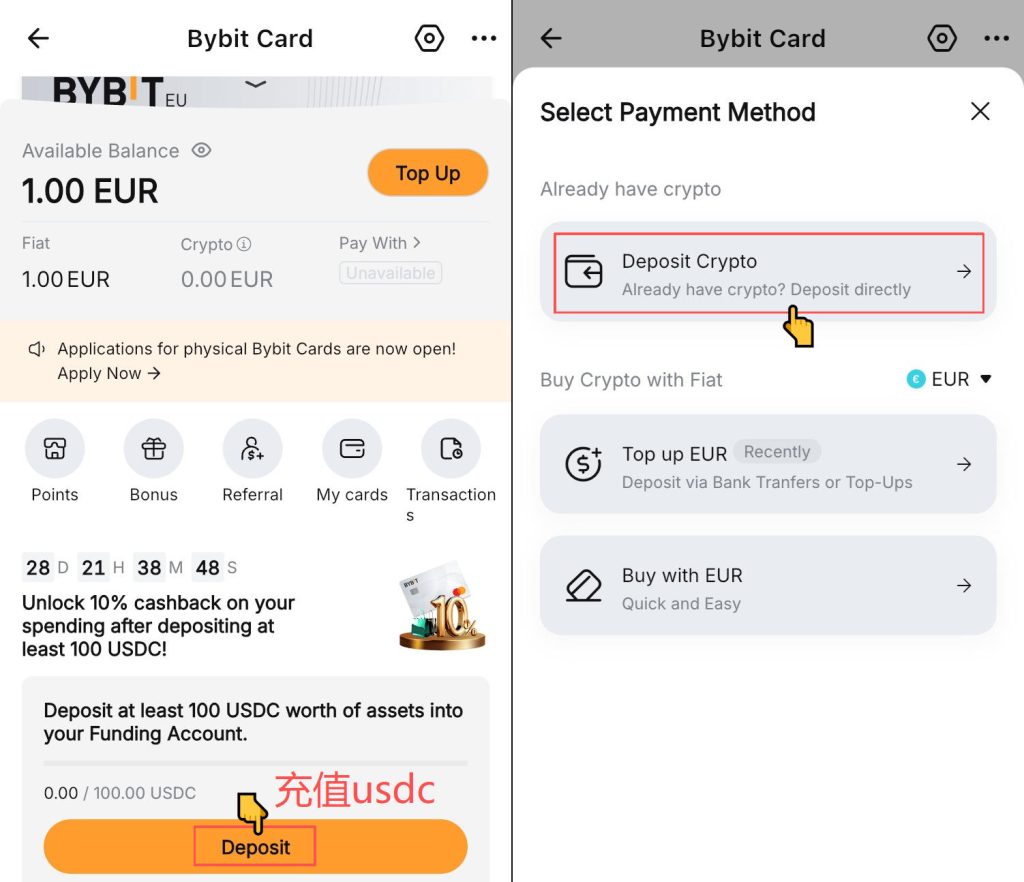1024x882 pixels.
Task: Expand the Pay With options
Action: [x=379, y=243]
